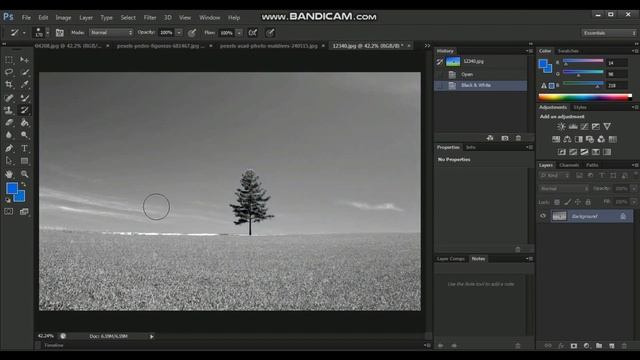The image size is (640, 360).
Task: Switch to the Layer Comps tab
Action: coord(451,259)
